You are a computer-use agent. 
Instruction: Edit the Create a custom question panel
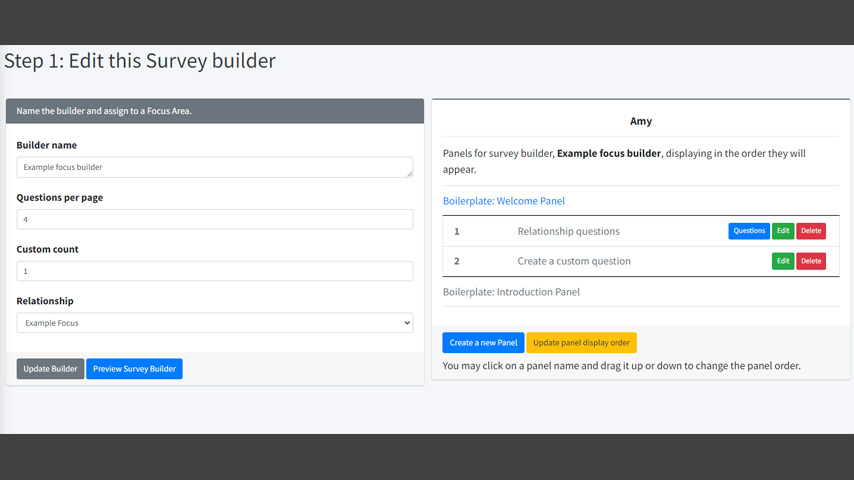[x=783, y=261]
